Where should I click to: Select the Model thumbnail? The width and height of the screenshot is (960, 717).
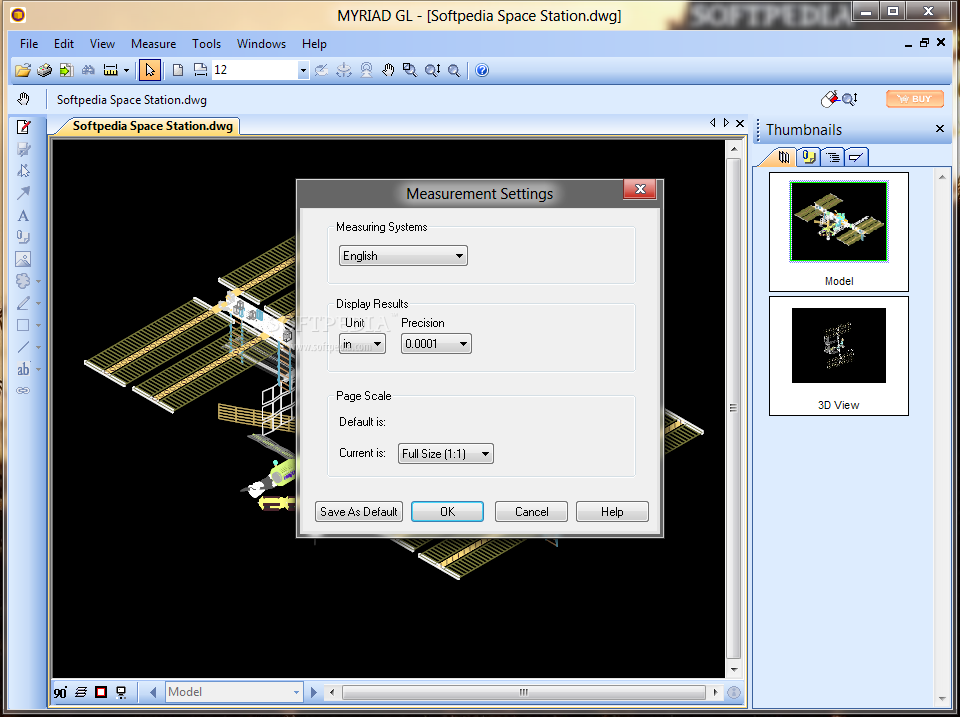838,231
